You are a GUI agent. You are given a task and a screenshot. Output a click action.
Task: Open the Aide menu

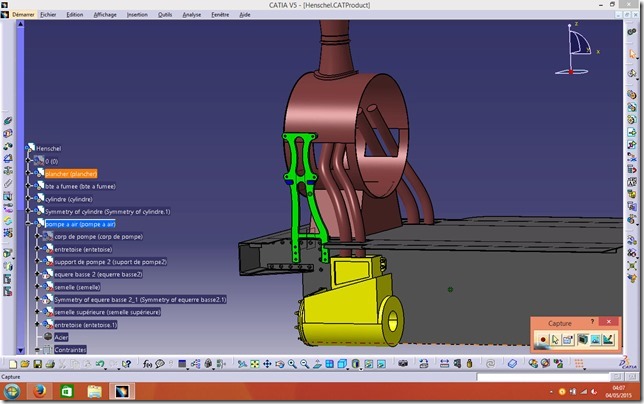click(245, 14)
